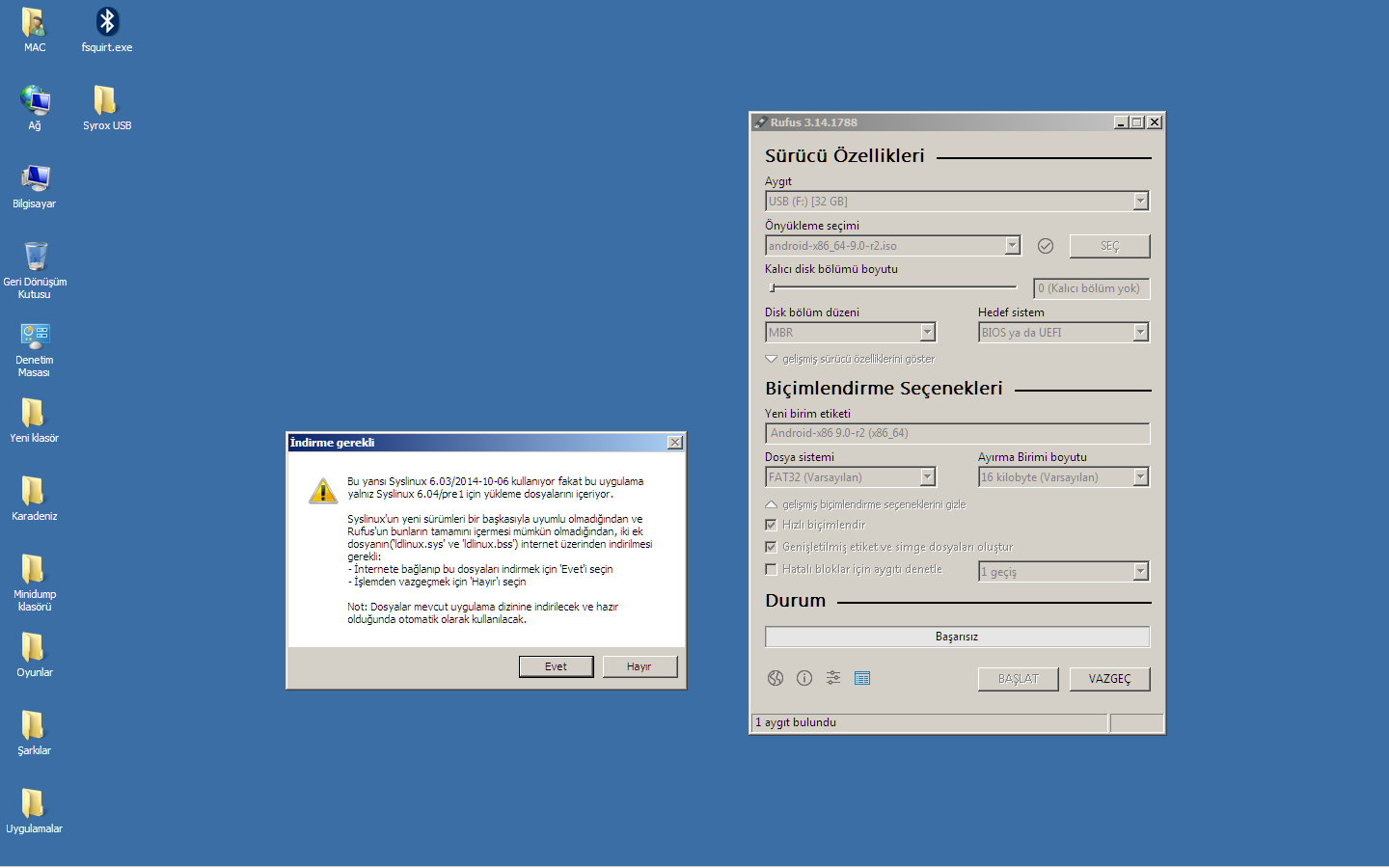Click Evet to download files
Screen dimensions: 1389x868
click(556, 666)
